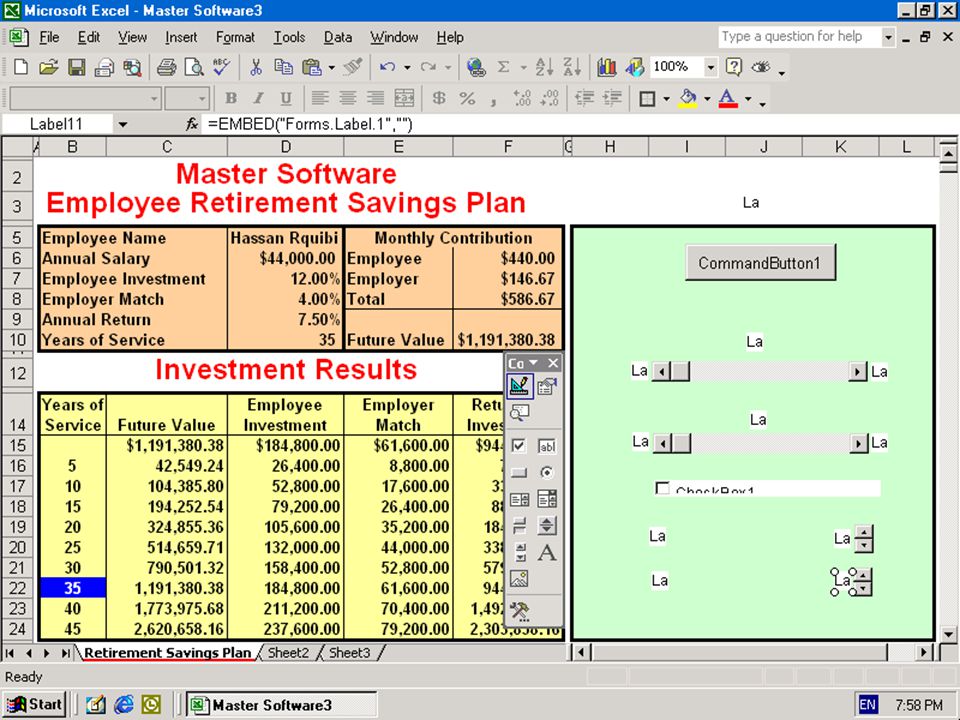Open the Format menu

tap(235, 37)
